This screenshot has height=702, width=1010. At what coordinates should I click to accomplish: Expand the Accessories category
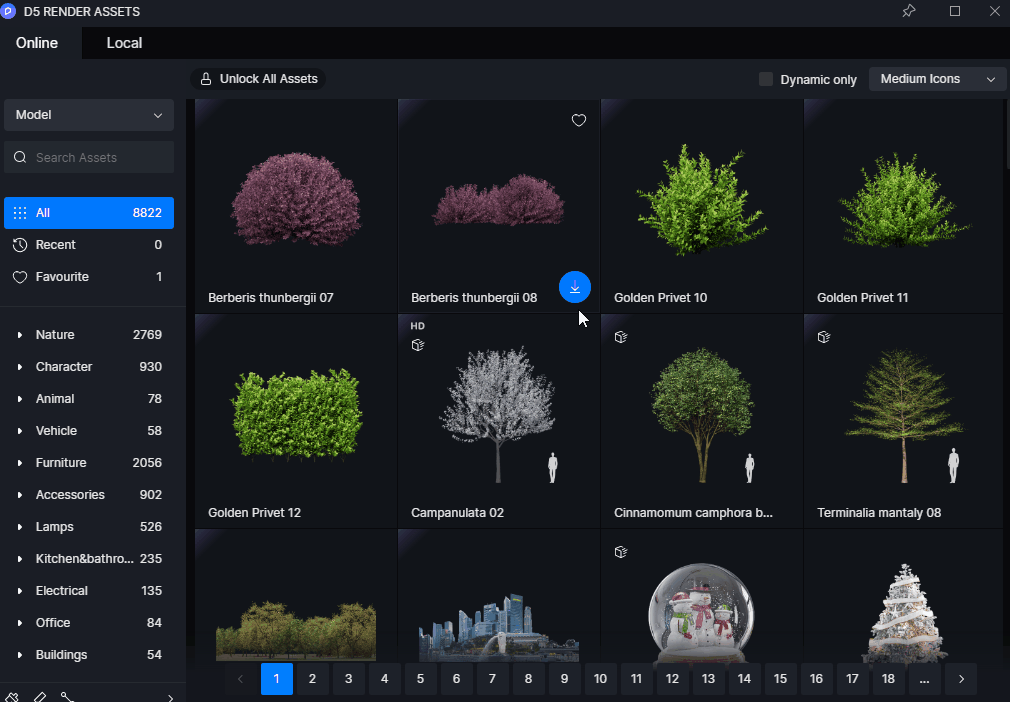[x=20, y=495]
